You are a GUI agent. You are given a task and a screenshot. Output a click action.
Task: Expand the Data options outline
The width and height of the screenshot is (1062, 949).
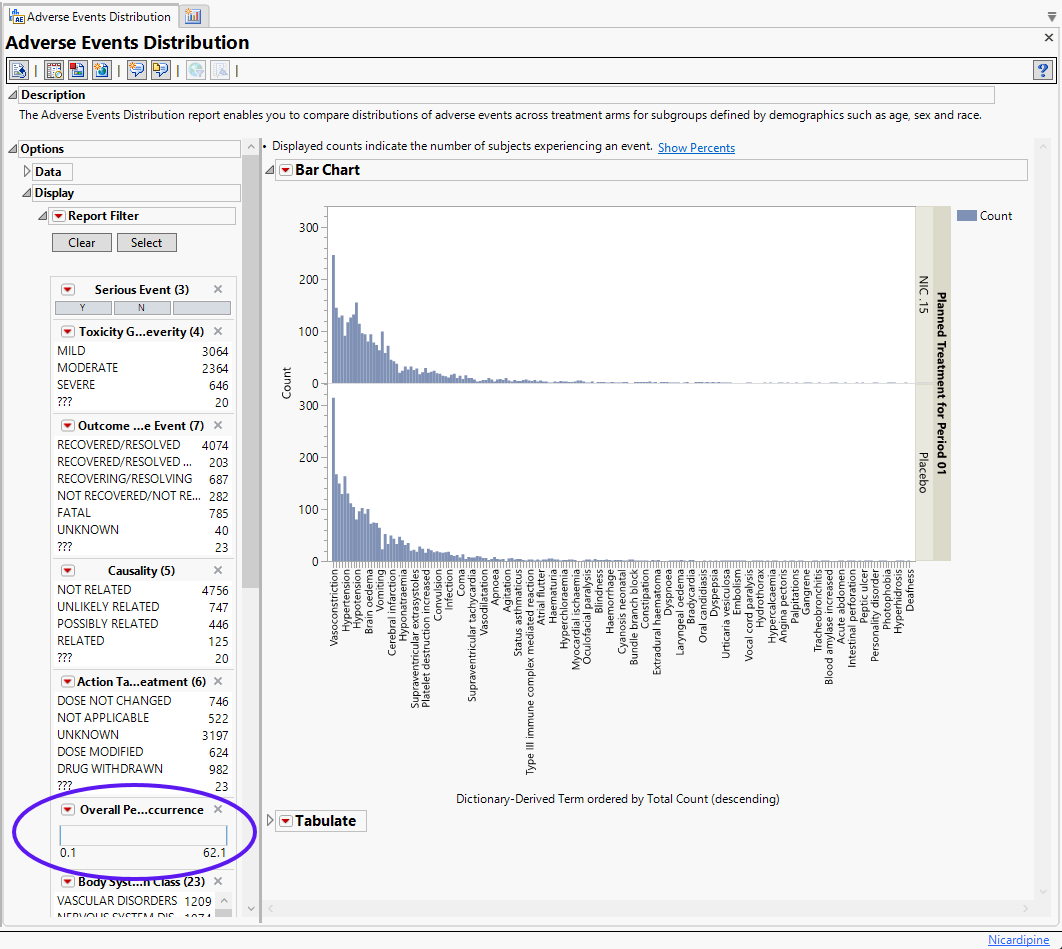tap(27, 172)
